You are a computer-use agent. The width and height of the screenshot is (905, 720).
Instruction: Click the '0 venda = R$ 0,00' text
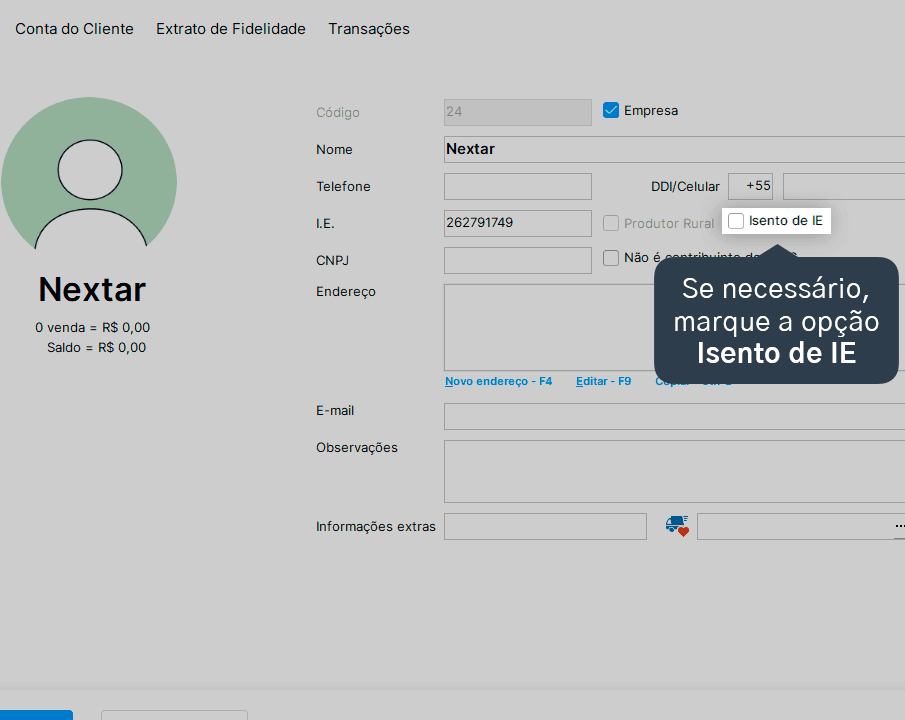(x=92, y=327)
